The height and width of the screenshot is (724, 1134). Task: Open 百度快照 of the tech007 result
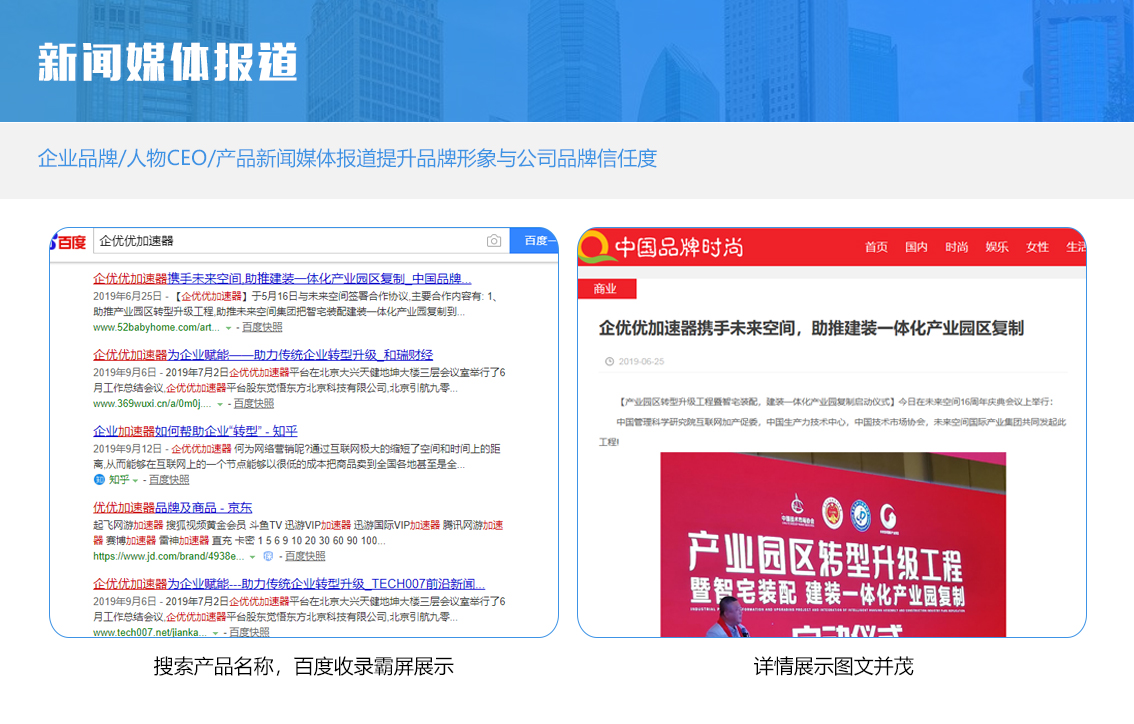250,632
